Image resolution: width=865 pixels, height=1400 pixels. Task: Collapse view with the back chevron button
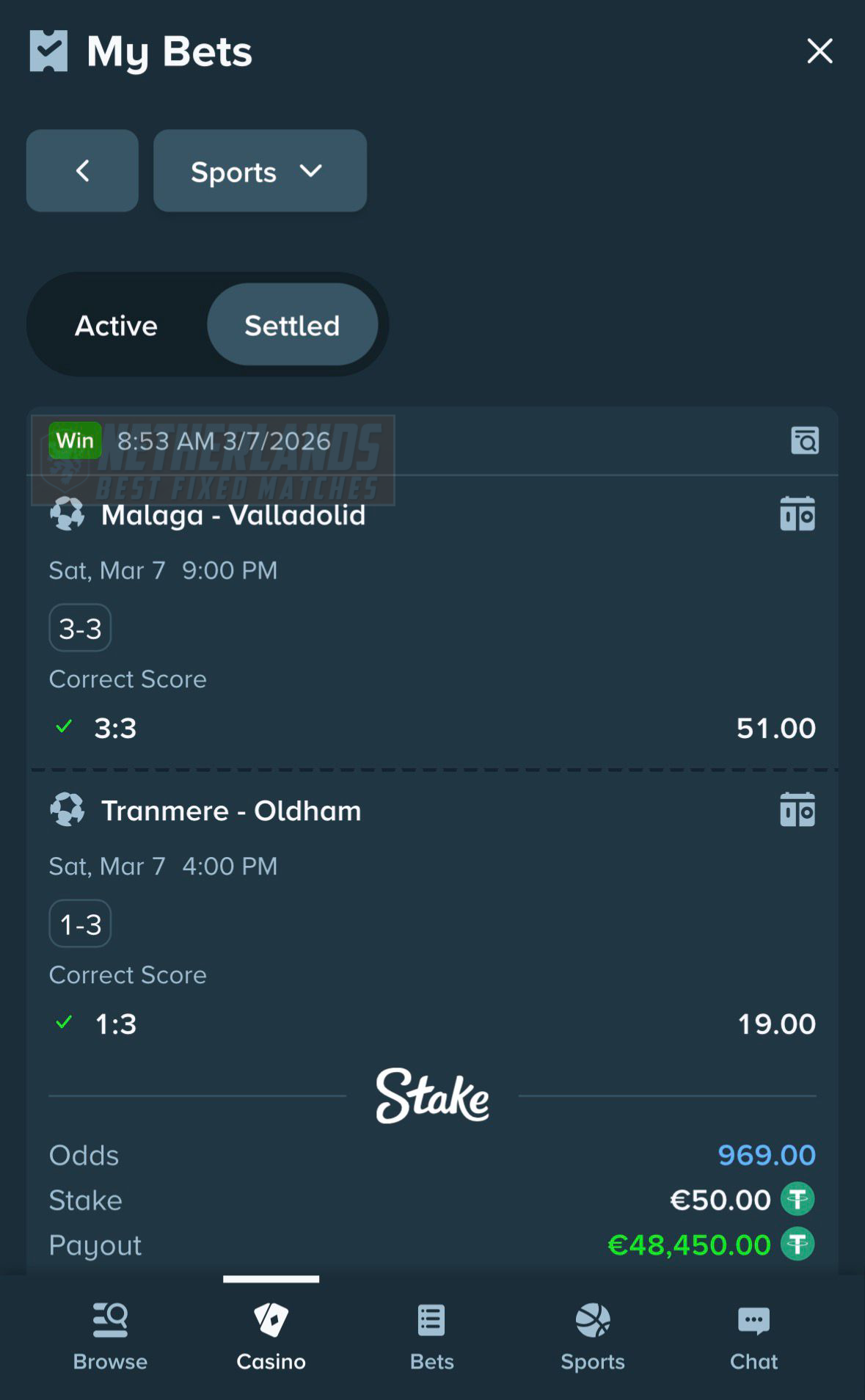(82, 171)
